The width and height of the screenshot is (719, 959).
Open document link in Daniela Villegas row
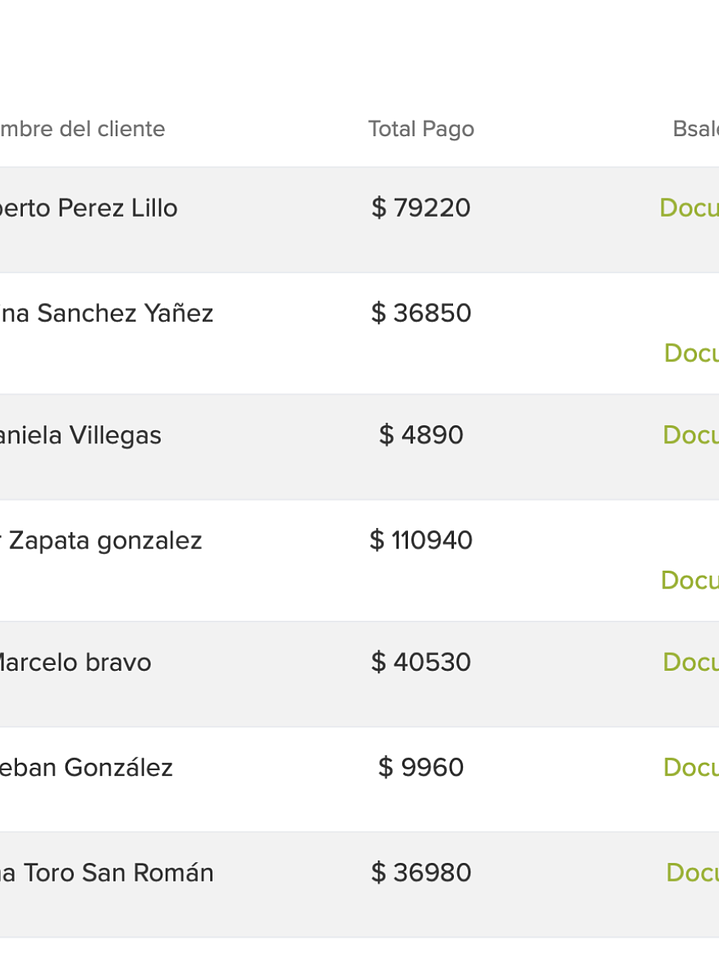click(x=691, y=435)
